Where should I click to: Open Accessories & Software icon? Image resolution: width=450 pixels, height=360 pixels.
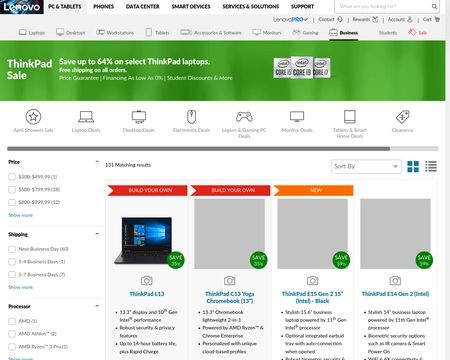[x=186, y=32]
